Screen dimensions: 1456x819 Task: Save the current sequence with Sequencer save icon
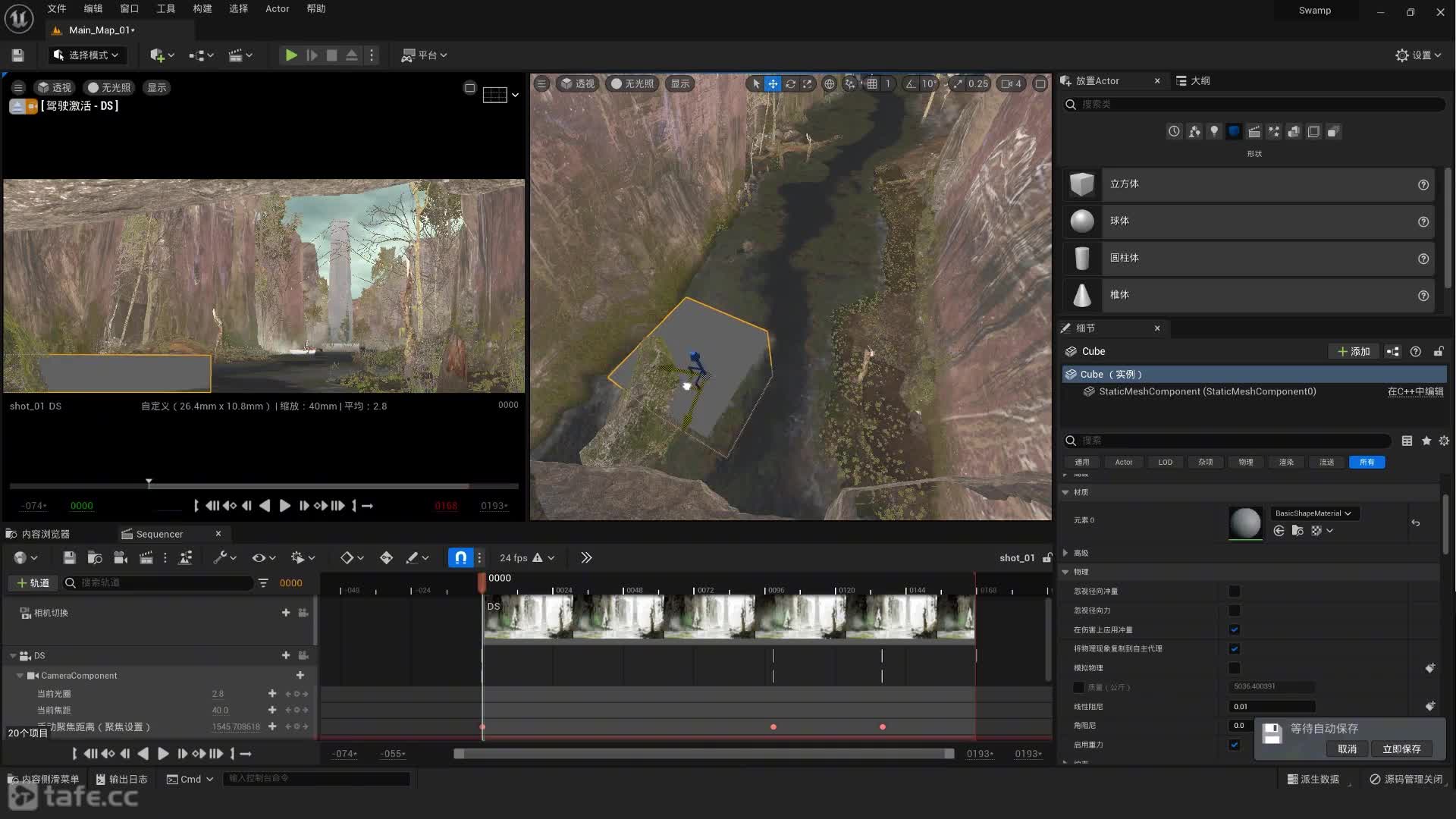[x=69, y=558]
